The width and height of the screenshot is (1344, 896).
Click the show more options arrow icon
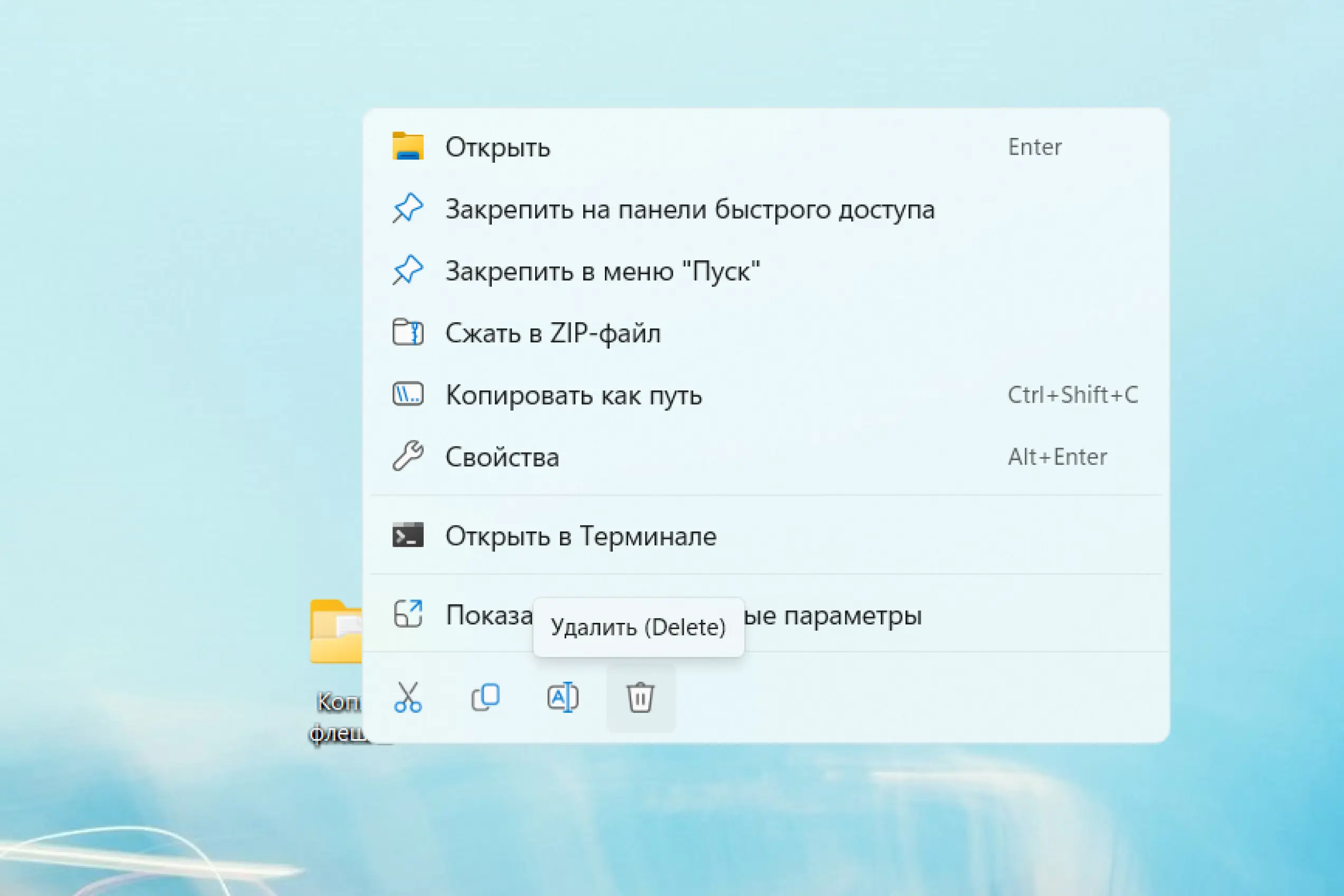point(407,614)
